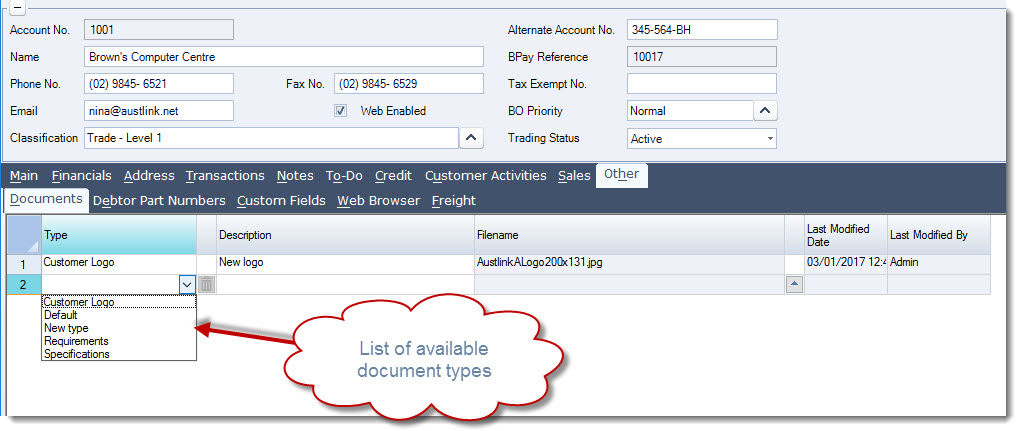
Task: Click the empty Description cell in row 2
Action: (345, 285)
